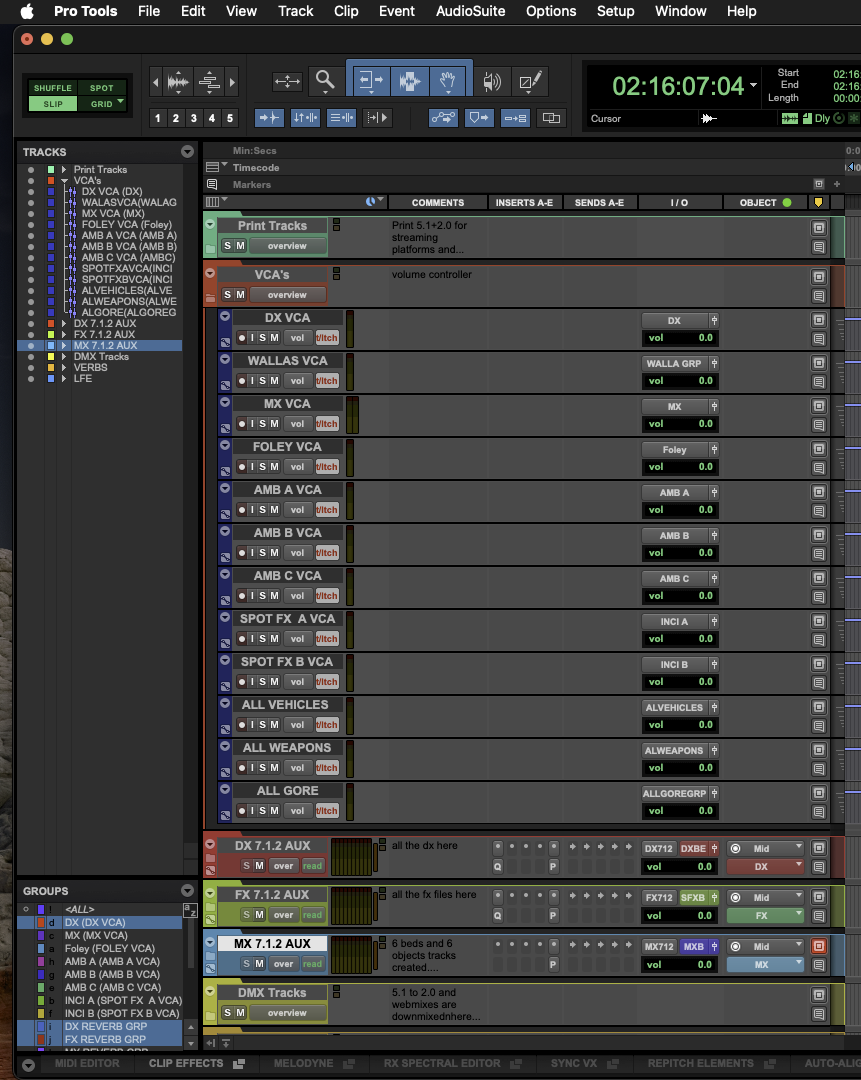This screenshot has height=1080, width=861.
Task: Open the Setup menu
Action: point(615,11)
